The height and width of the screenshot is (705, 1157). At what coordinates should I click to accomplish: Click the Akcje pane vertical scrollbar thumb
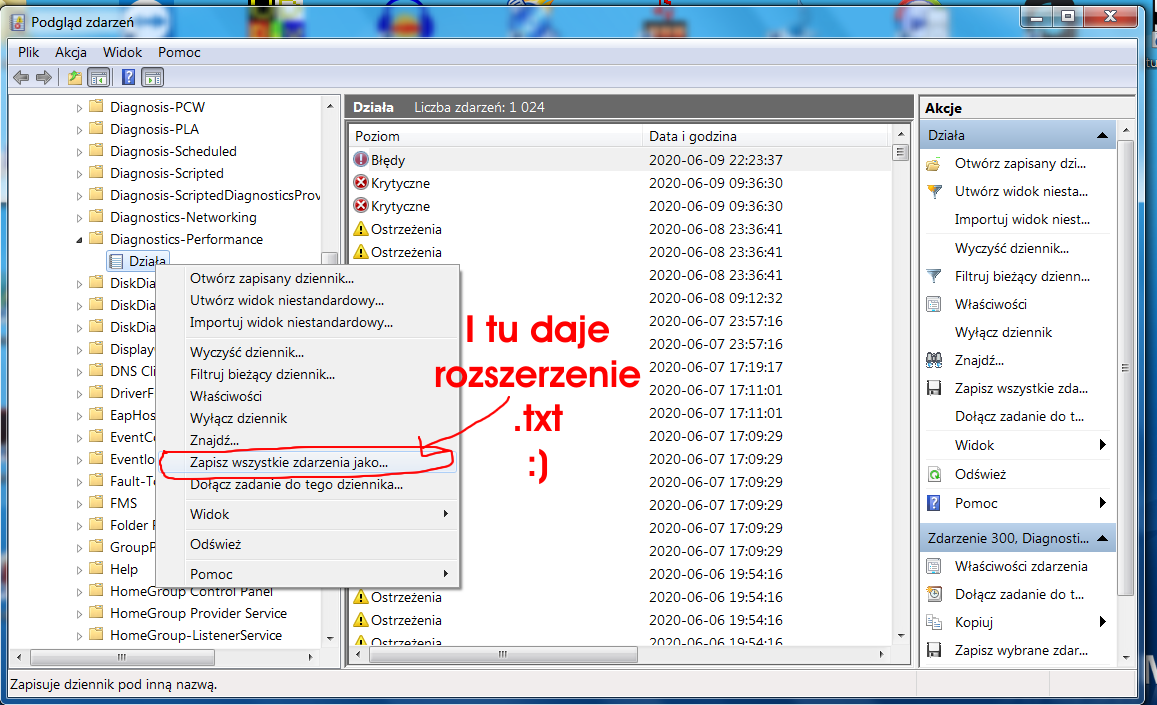coord(1125,368)
